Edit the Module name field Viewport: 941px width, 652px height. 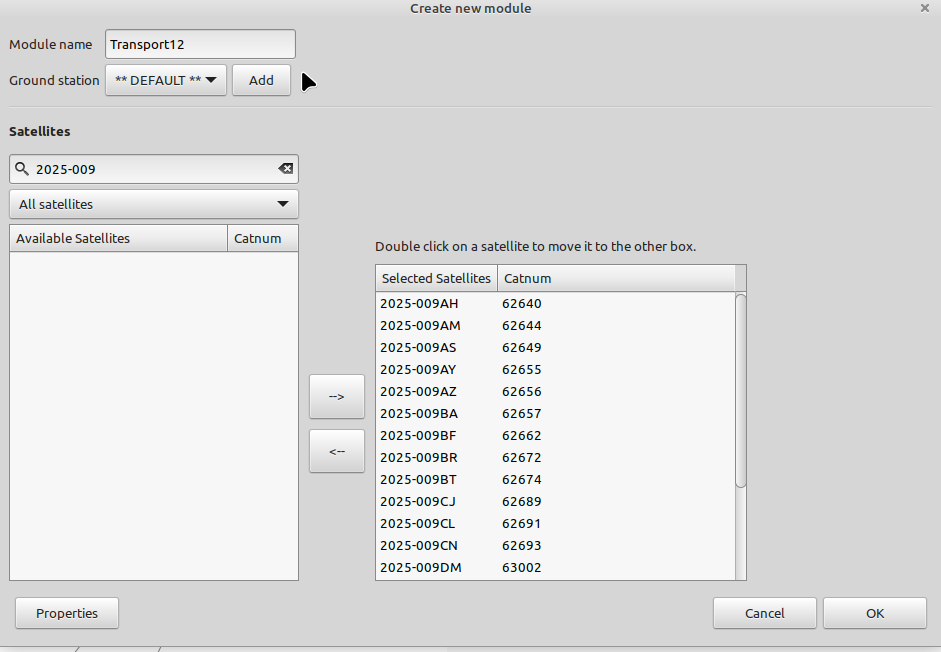click(200, 44)
